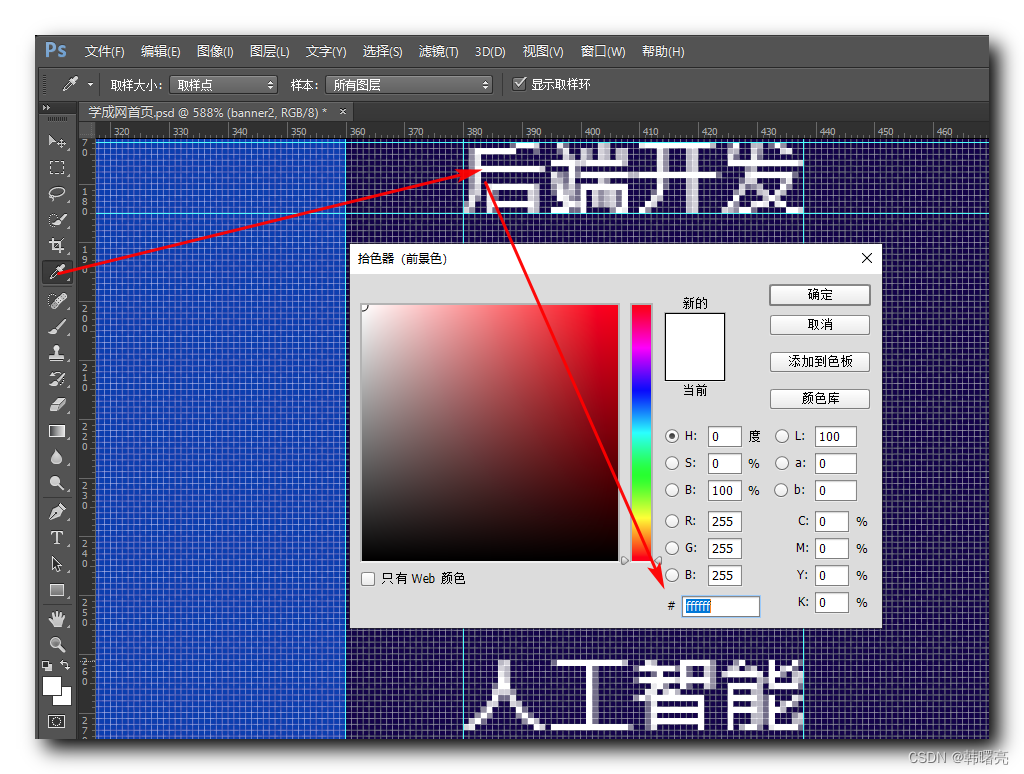Select the R red radio button
The image size is (1024, 774).
click(672, 521)
